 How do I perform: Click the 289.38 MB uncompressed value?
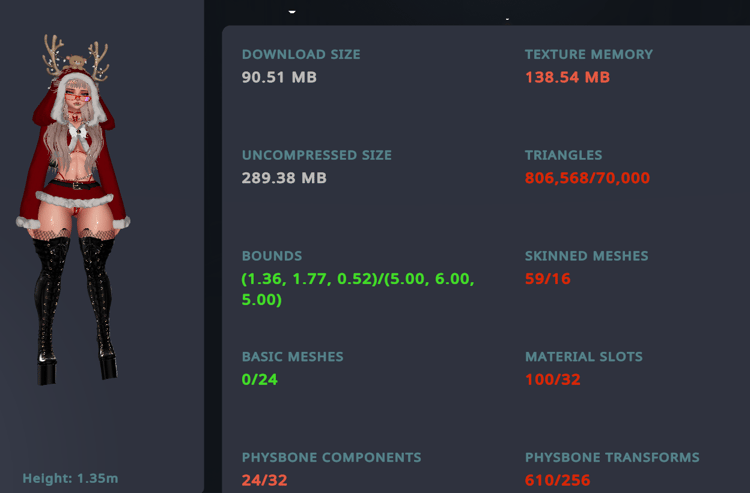(x=284, y=178)
